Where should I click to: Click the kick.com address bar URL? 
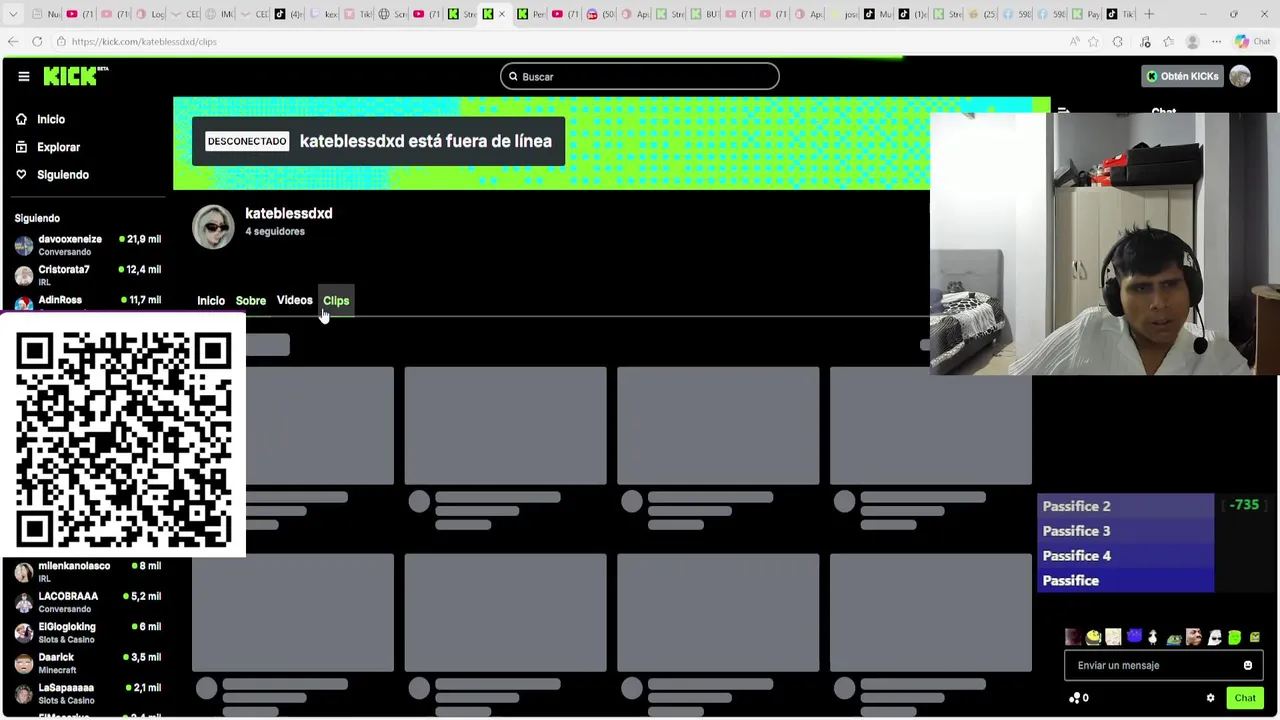144,42
